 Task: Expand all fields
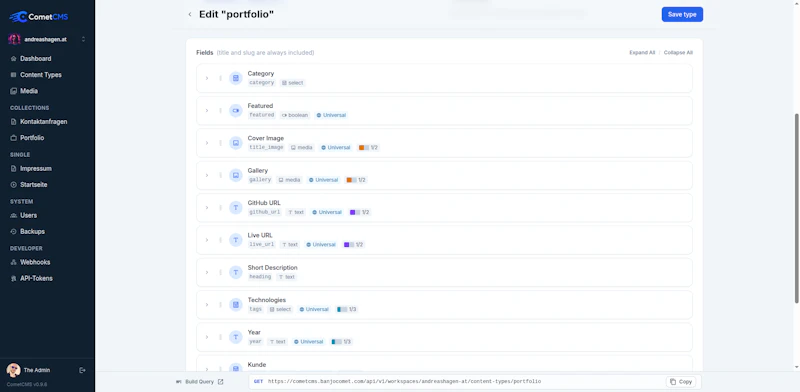tap(642, 53)
